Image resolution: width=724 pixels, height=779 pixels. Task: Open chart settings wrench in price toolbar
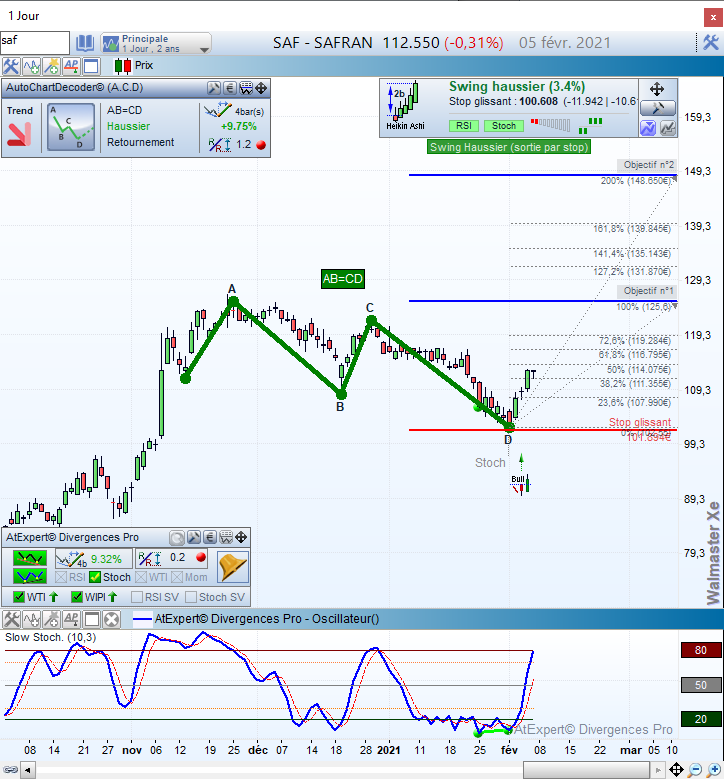coord(11,66)
